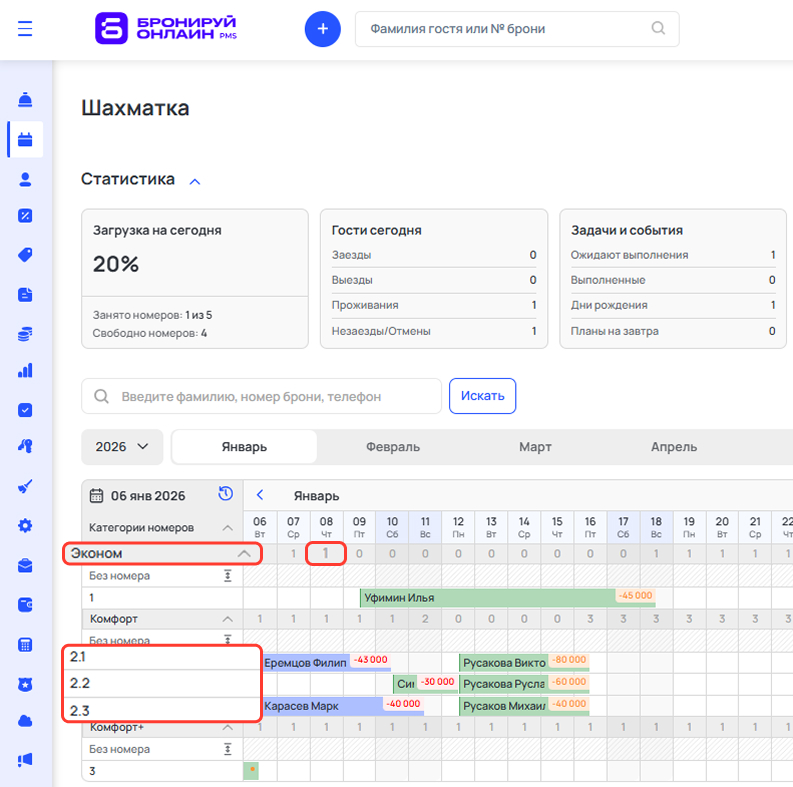Switch to the Март month tab
The width and height of the screenshot is (793, 787).
535,447
